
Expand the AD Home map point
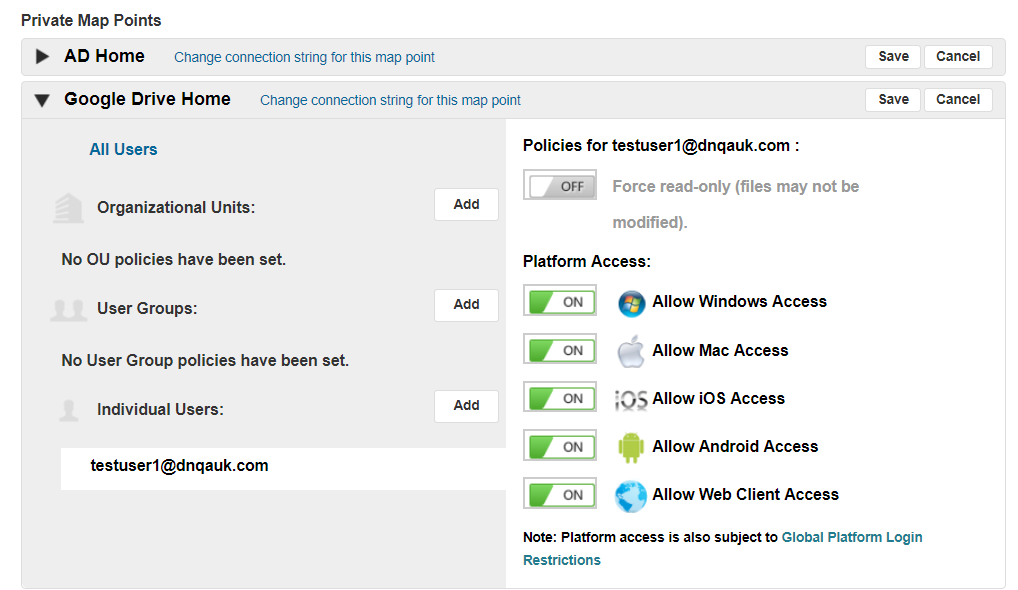(x=42, y=57)
